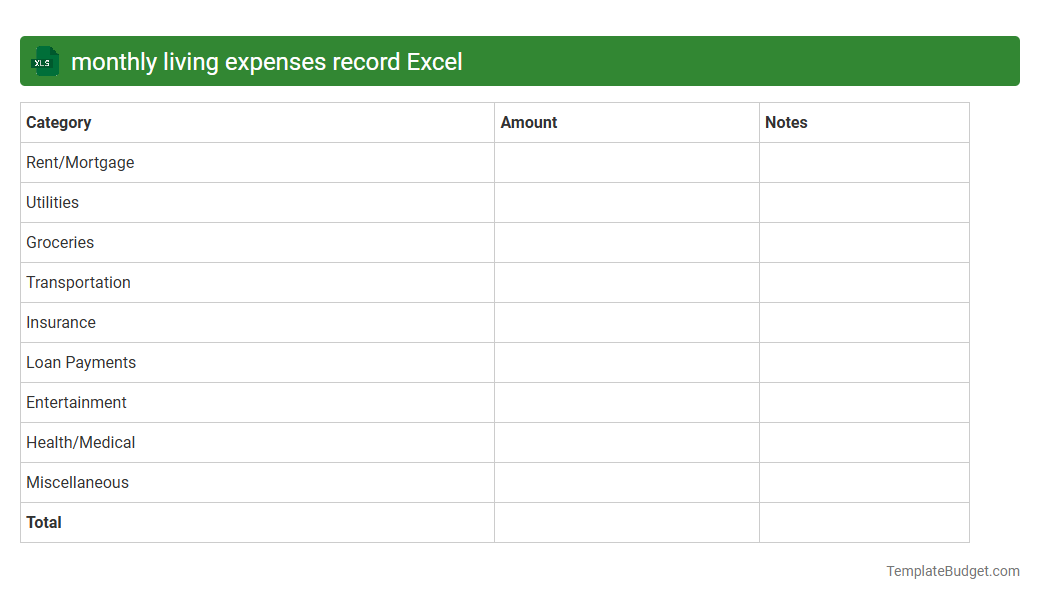Click the Amount cell in the Total row
Image resolution: width=1040 pixels, height=600 pixels.
click(x=626, y=522)
